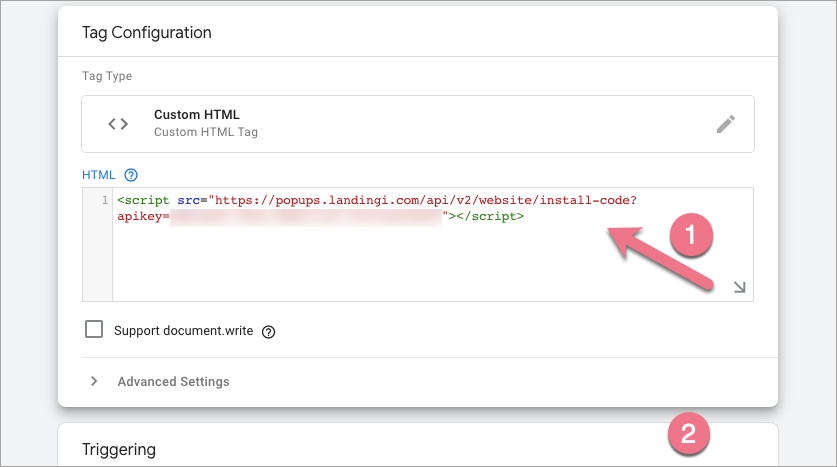Click the editor resize handle in corner

(x=739, y=287)
